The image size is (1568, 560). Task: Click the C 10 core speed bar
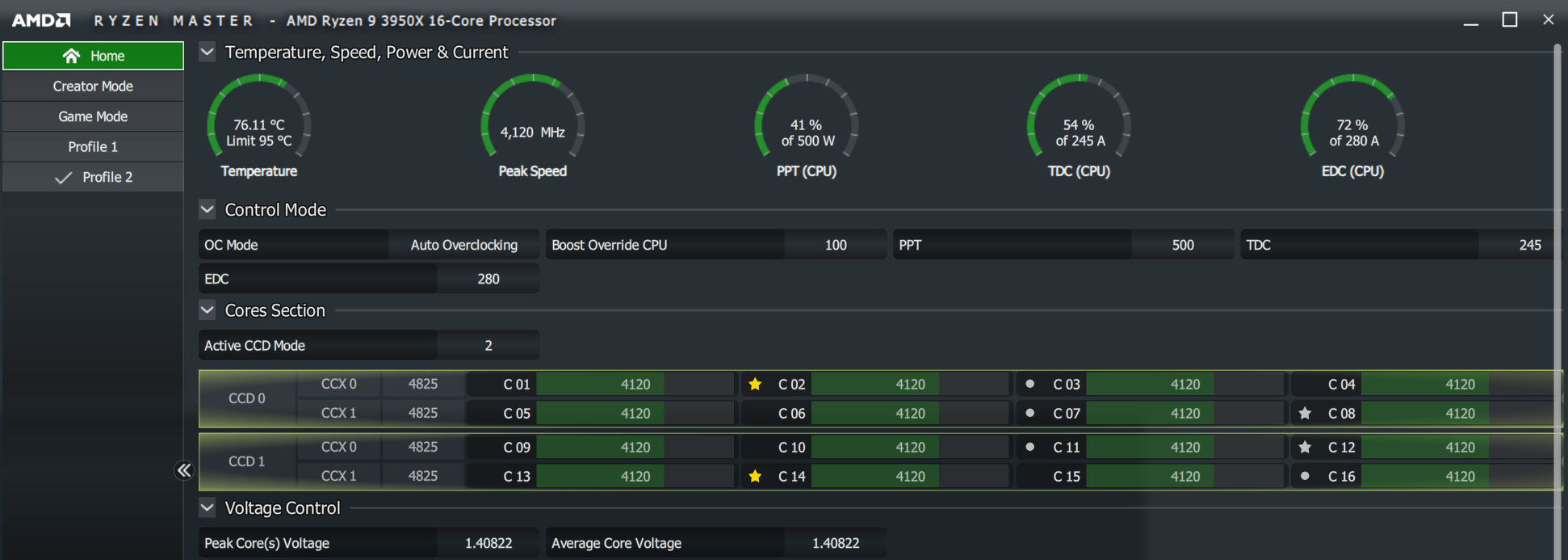point(911,447)
